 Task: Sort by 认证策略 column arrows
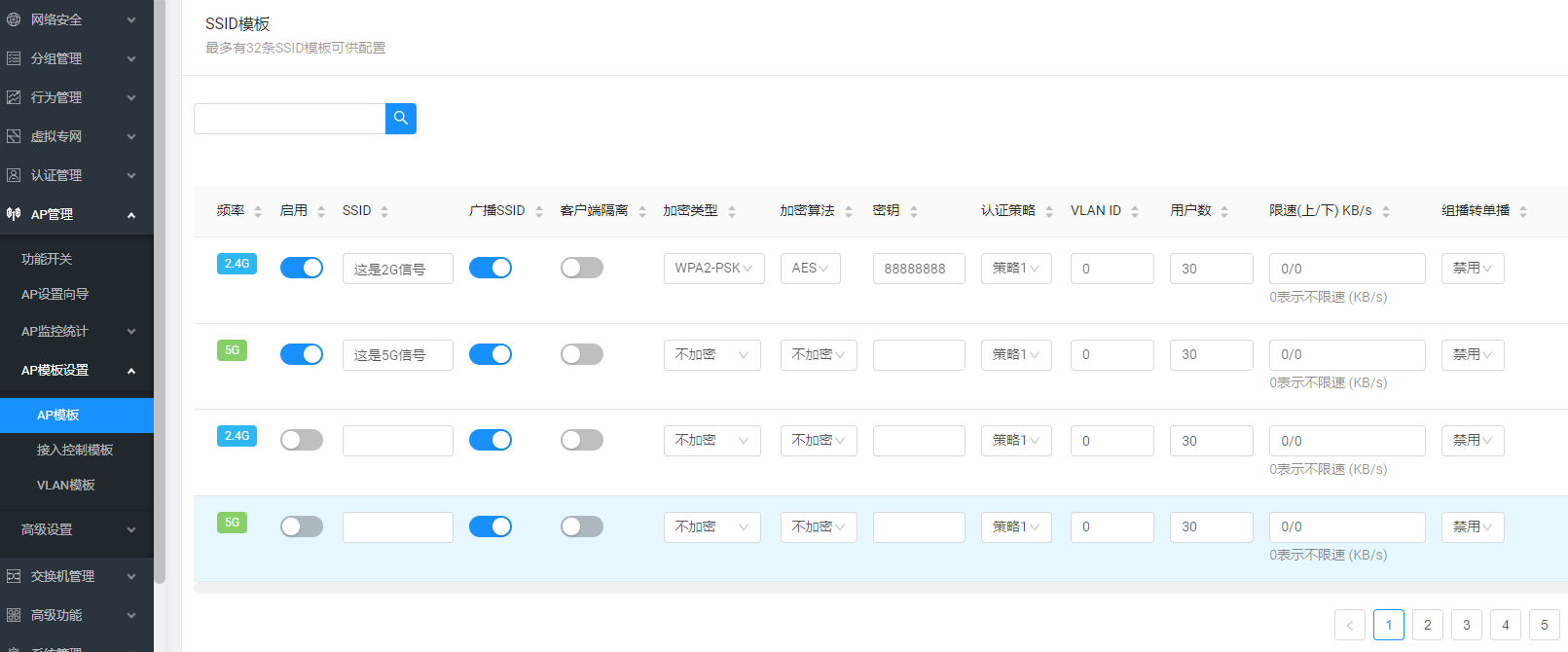[1049, 211]
